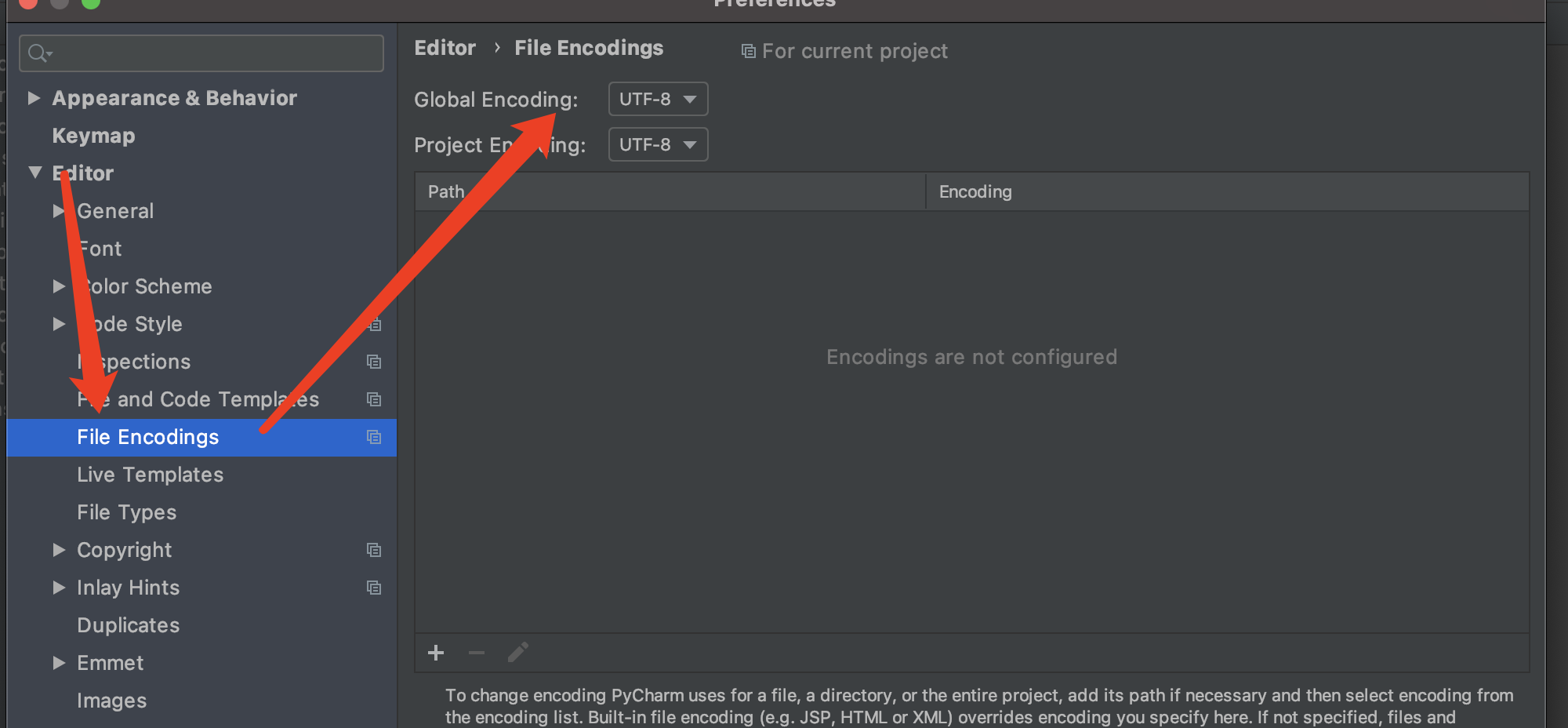Click the minus remove icon below table
The height and width of the screenshot is (728, 1568).
pos(477,653)
